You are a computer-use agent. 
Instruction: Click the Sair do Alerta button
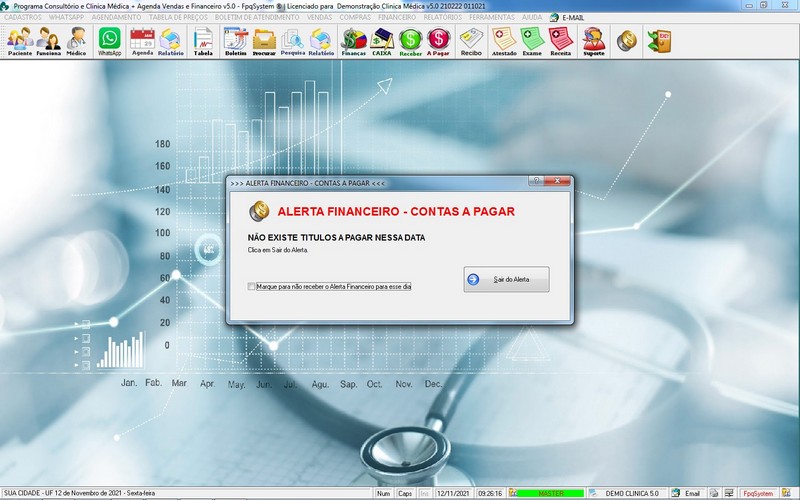506,279
